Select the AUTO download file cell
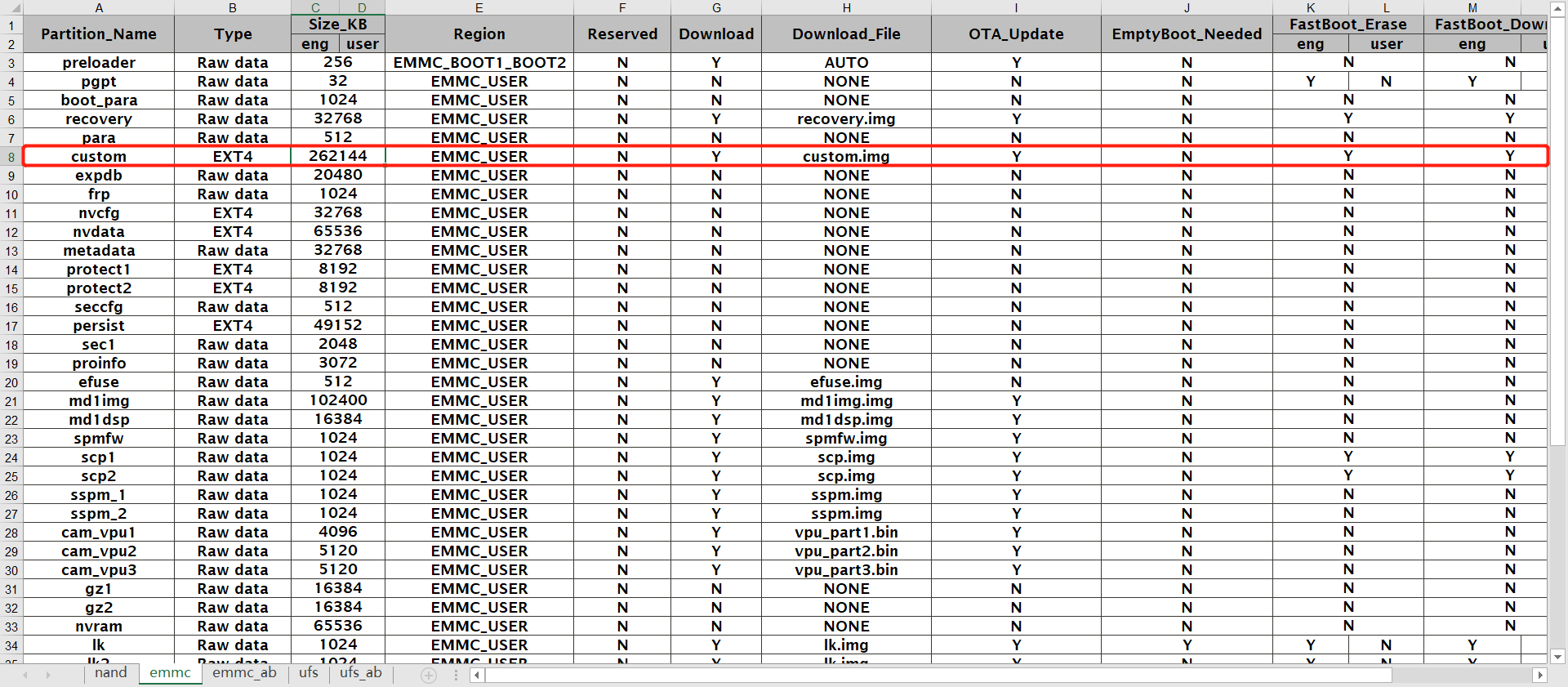The height and width of the screenshot is (687, 1568). (x=847, y=63)
